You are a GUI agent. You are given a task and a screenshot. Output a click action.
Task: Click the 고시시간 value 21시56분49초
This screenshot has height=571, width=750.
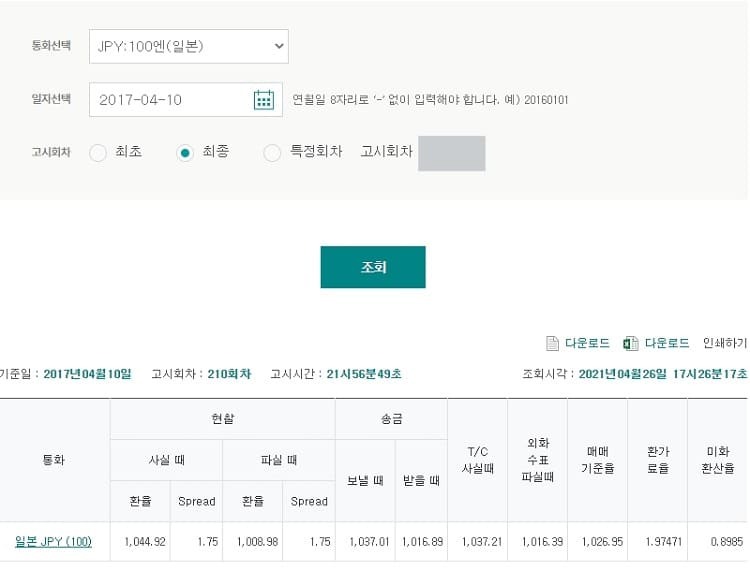pyautogui.click(x=364, y=374)
